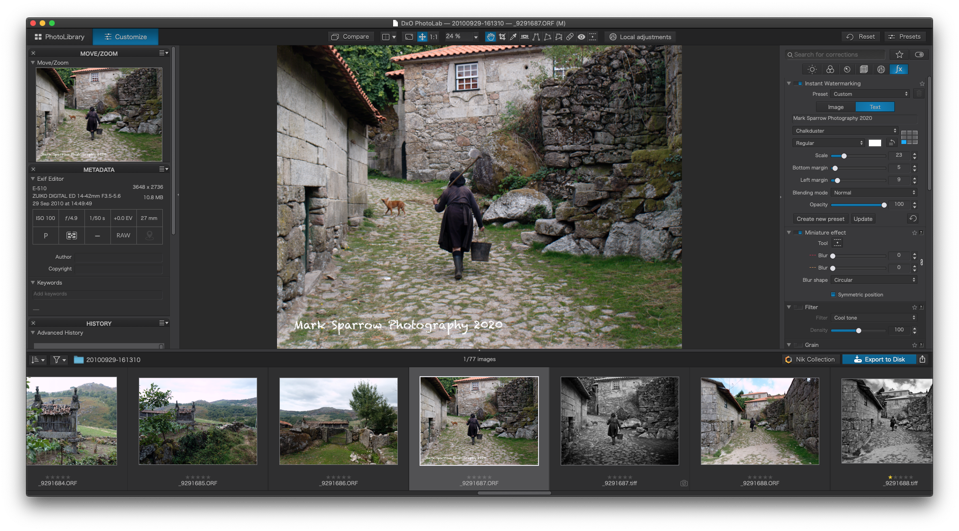Click the Miniature effect Tool icon
The image size is (959, 531).
click(x=837, y=243)
